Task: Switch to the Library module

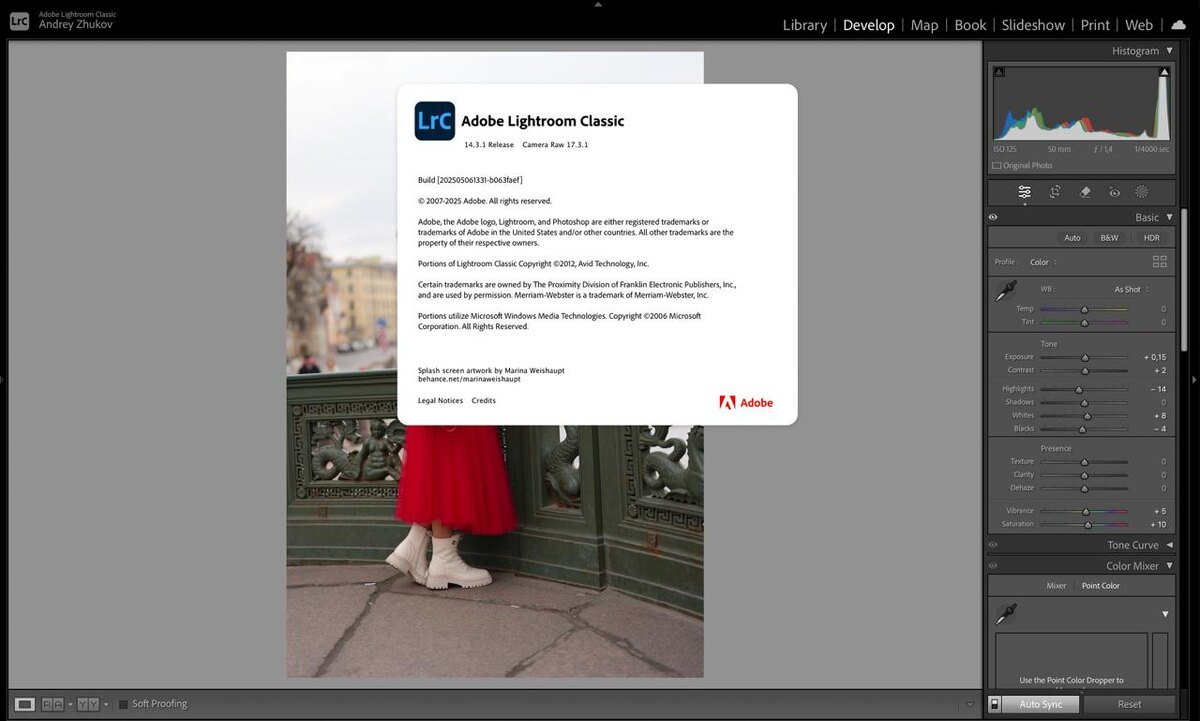Action: (805, 25)
